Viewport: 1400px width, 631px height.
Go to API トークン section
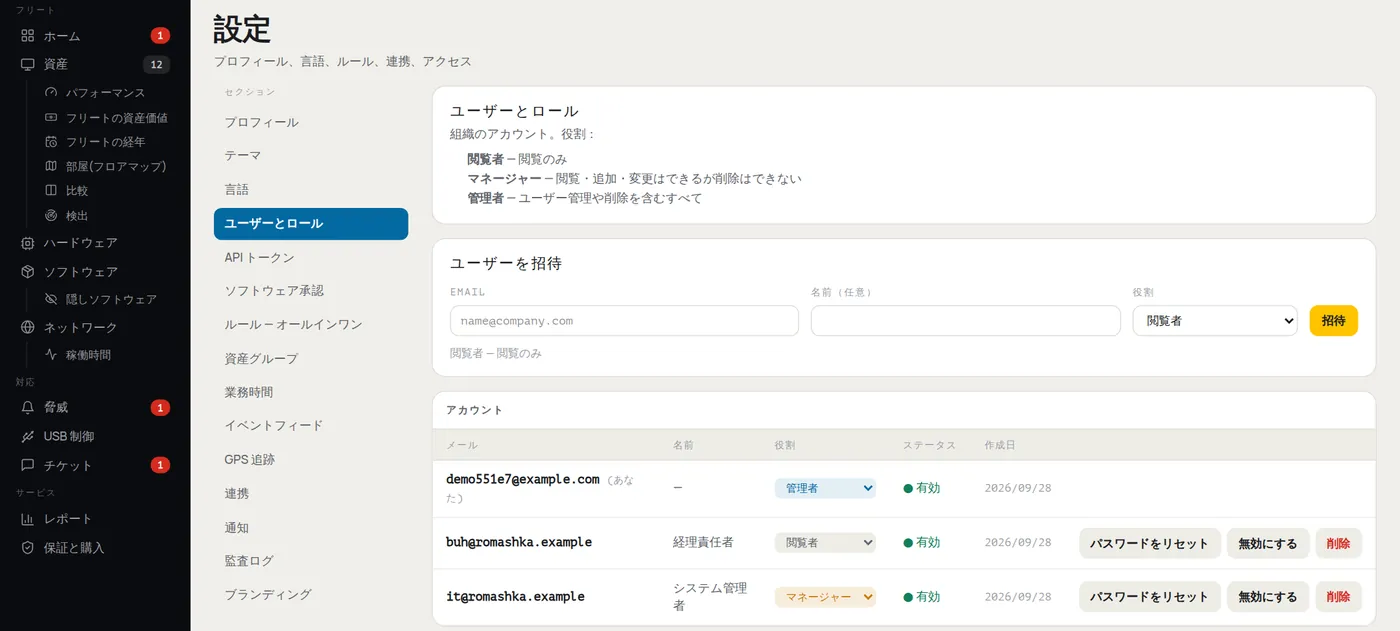(311, 257)
